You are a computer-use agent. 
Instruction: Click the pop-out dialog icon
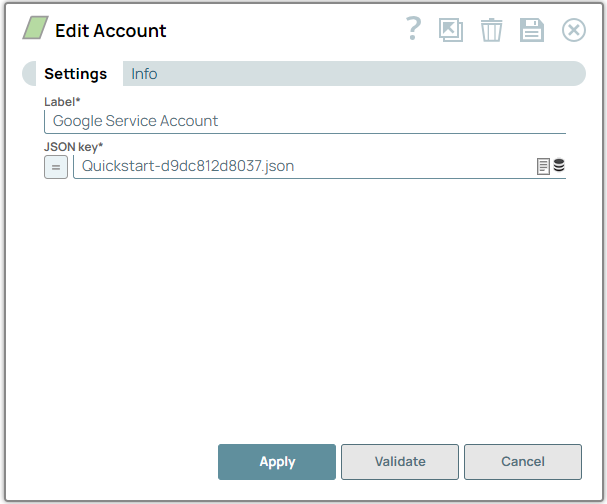point(451,30)
